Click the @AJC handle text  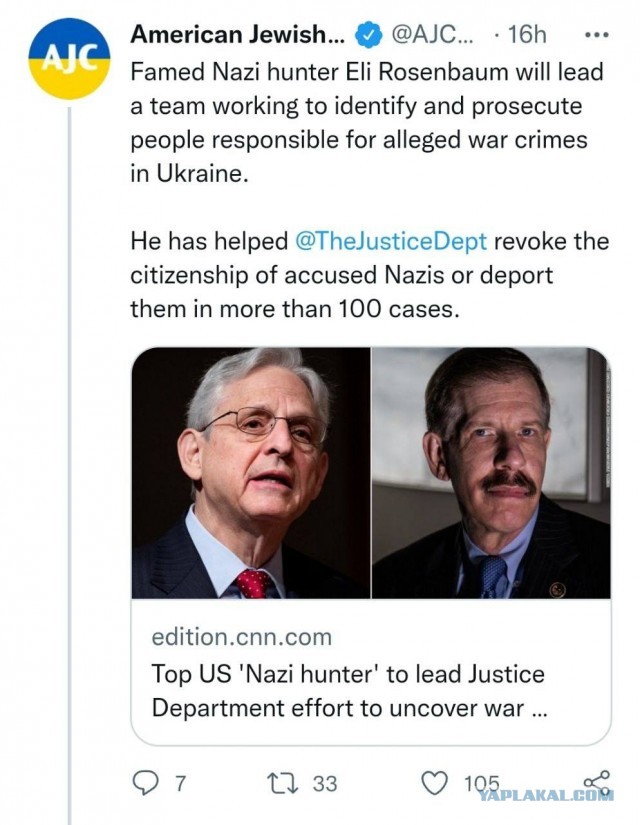click(426, 35)
